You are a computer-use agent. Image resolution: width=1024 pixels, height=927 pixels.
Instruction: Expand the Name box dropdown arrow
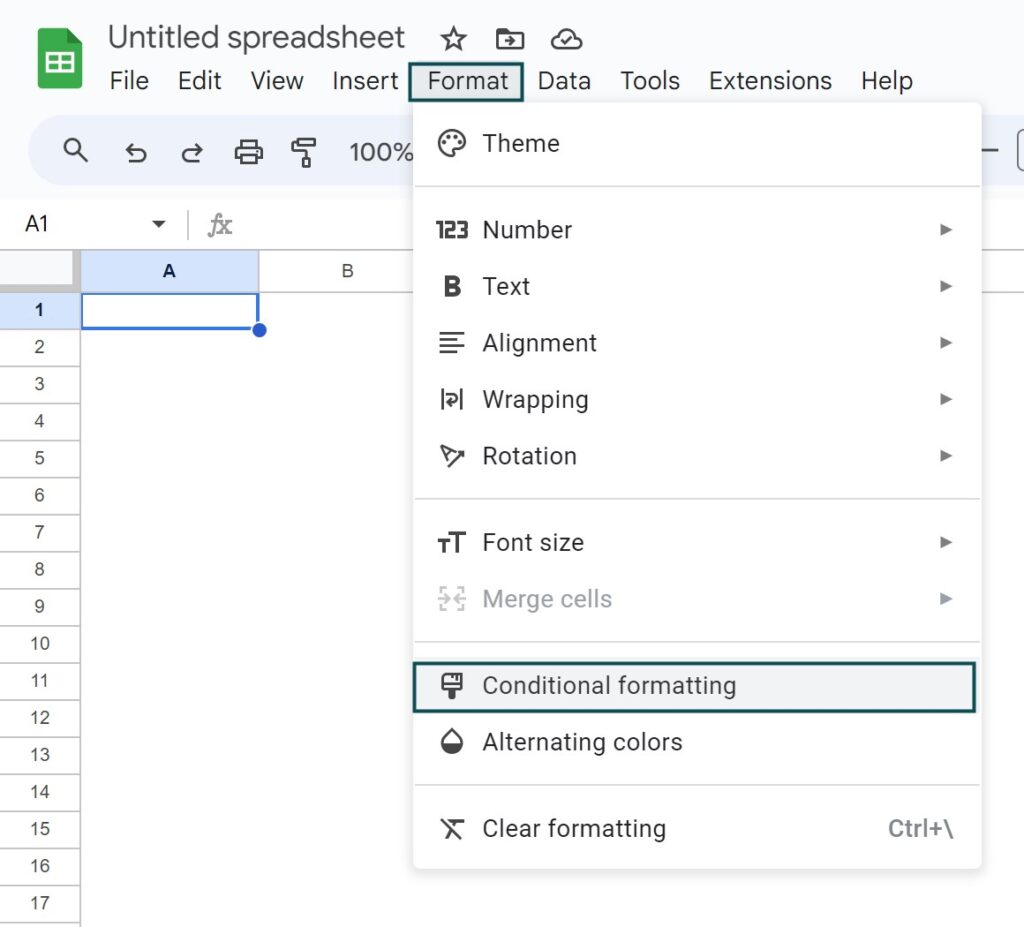click(x=158, y=224)
